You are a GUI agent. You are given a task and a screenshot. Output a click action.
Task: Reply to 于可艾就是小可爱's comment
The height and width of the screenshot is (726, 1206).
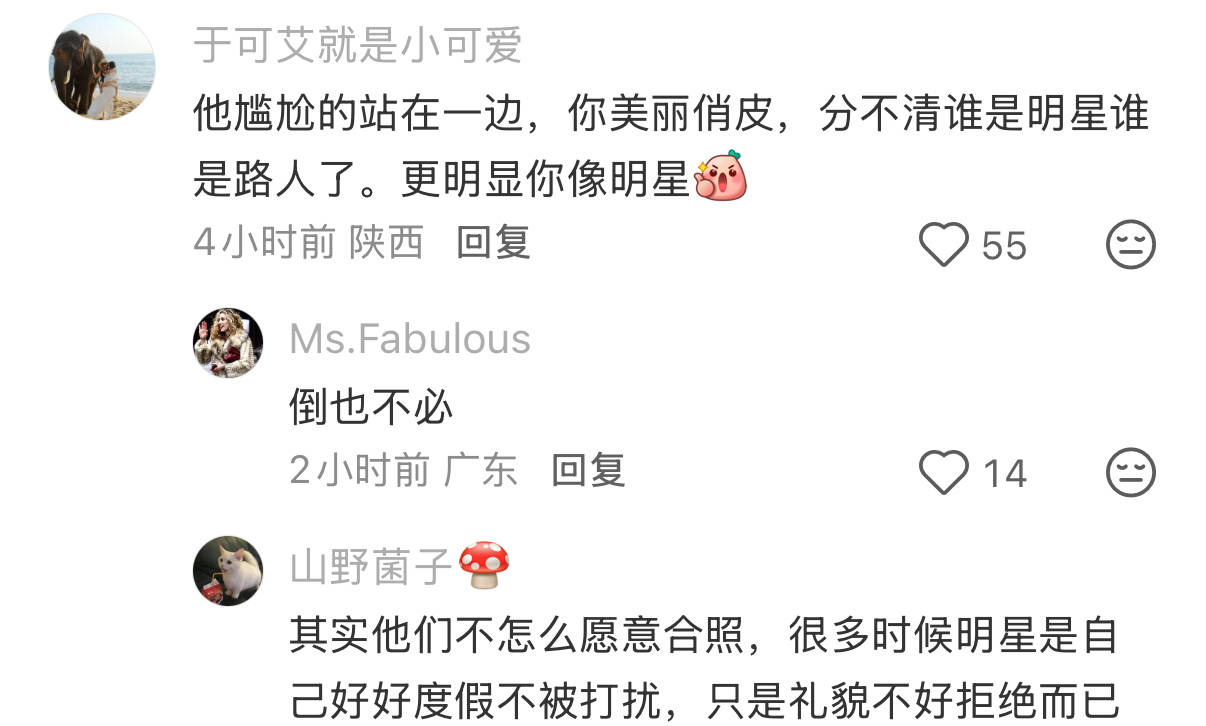click(x=493, y=243)
